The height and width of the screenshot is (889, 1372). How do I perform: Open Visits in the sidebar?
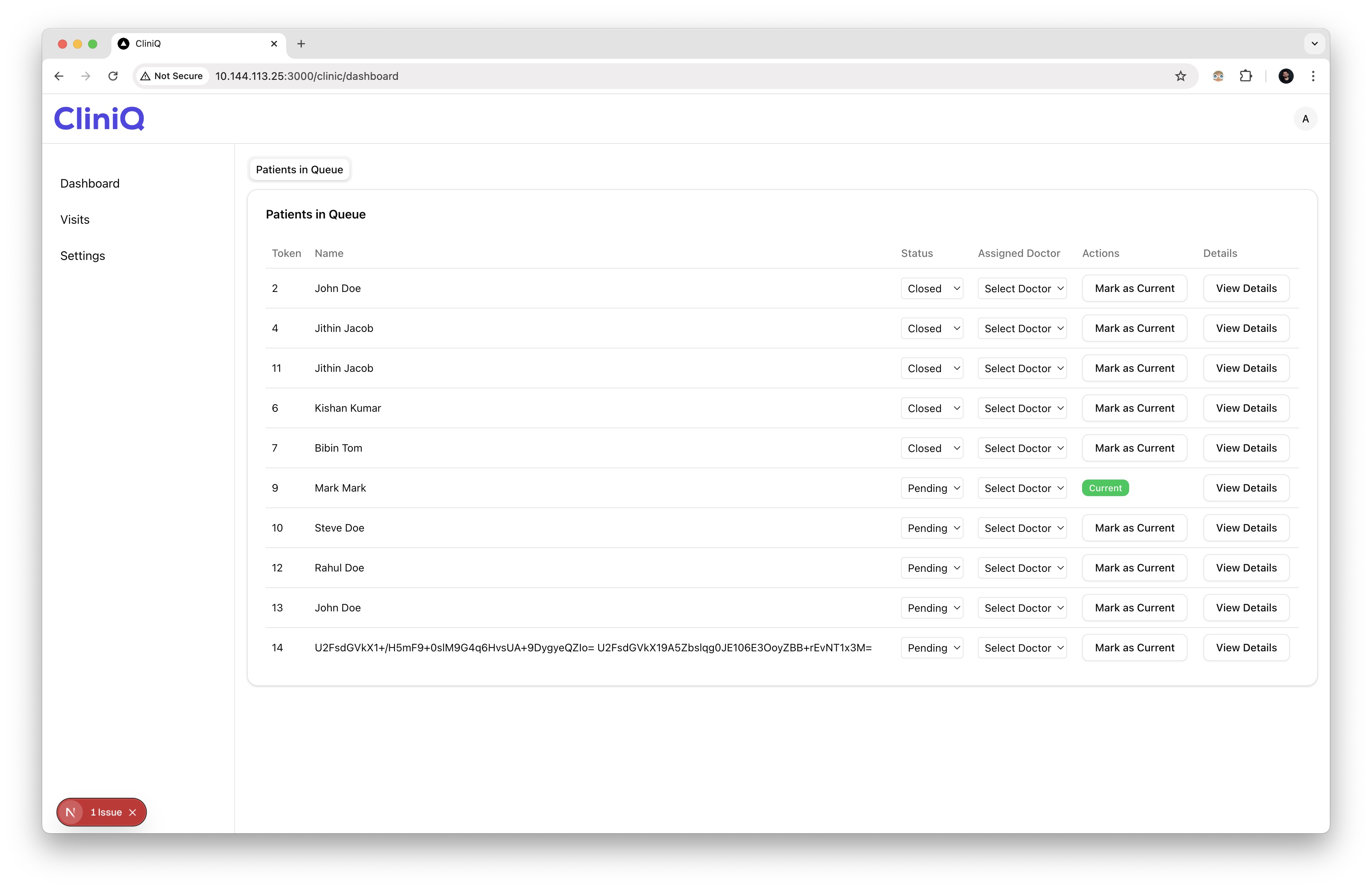75,220
